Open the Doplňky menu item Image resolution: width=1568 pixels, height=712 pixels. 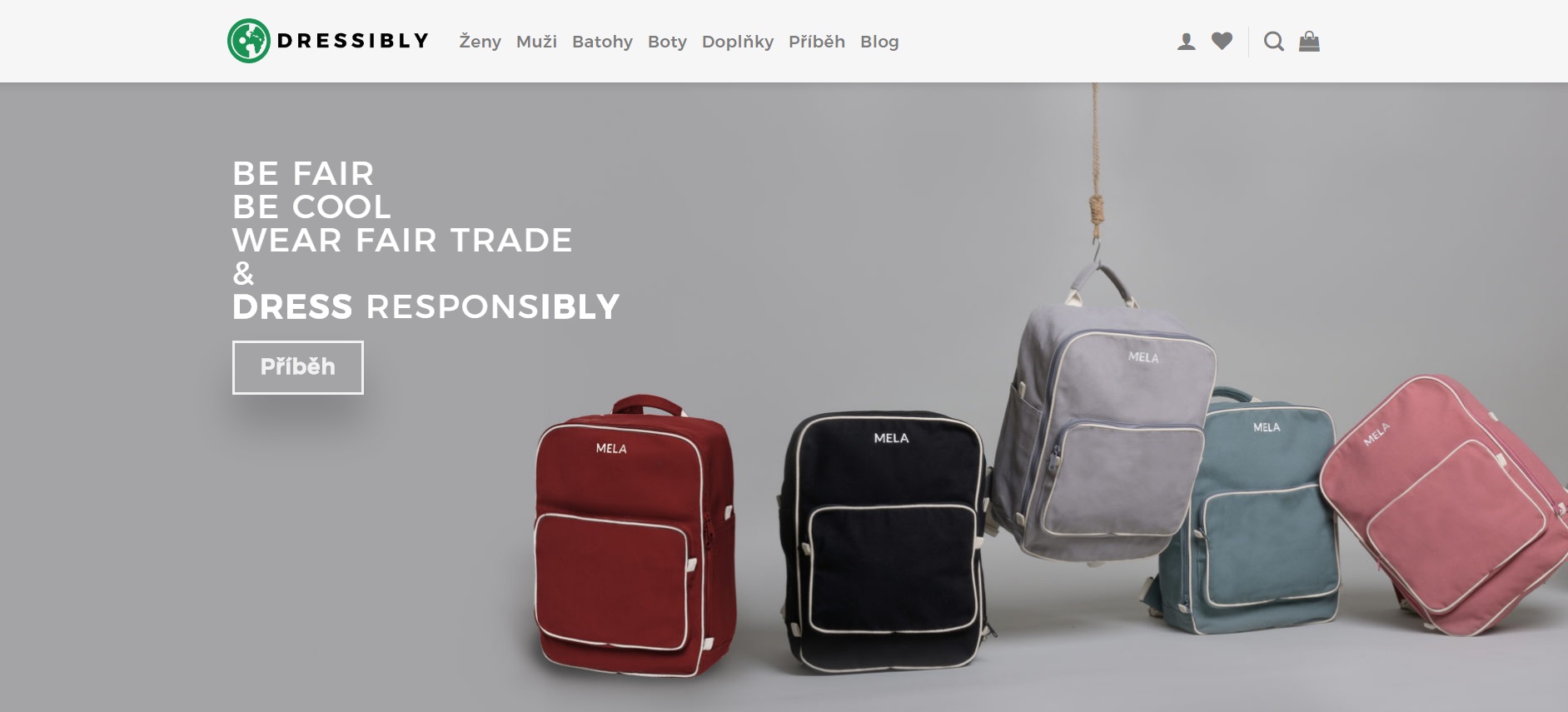tap(737, 42)
